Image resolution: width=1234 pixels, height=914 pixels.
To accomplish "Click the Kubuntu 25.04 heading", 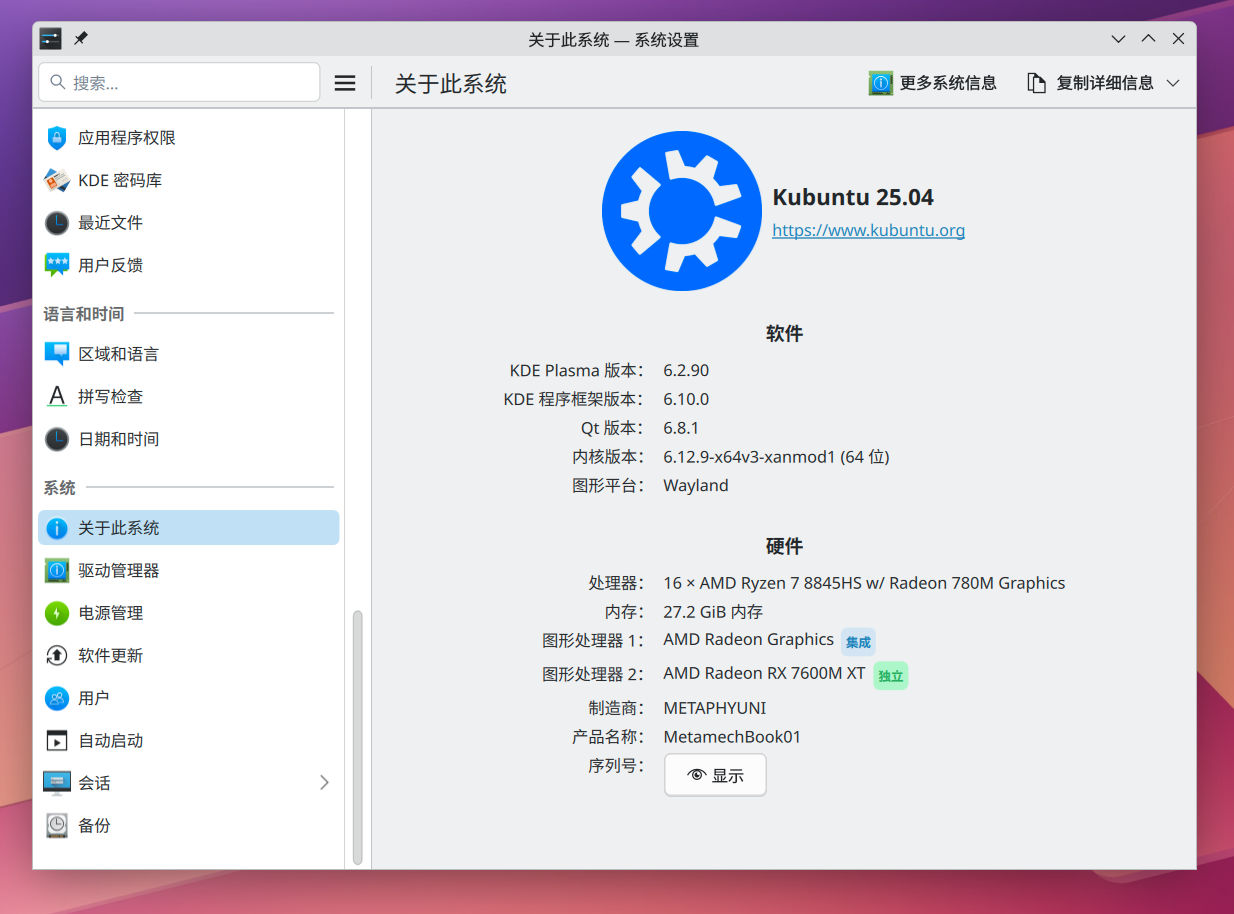I will click(853, 198).
